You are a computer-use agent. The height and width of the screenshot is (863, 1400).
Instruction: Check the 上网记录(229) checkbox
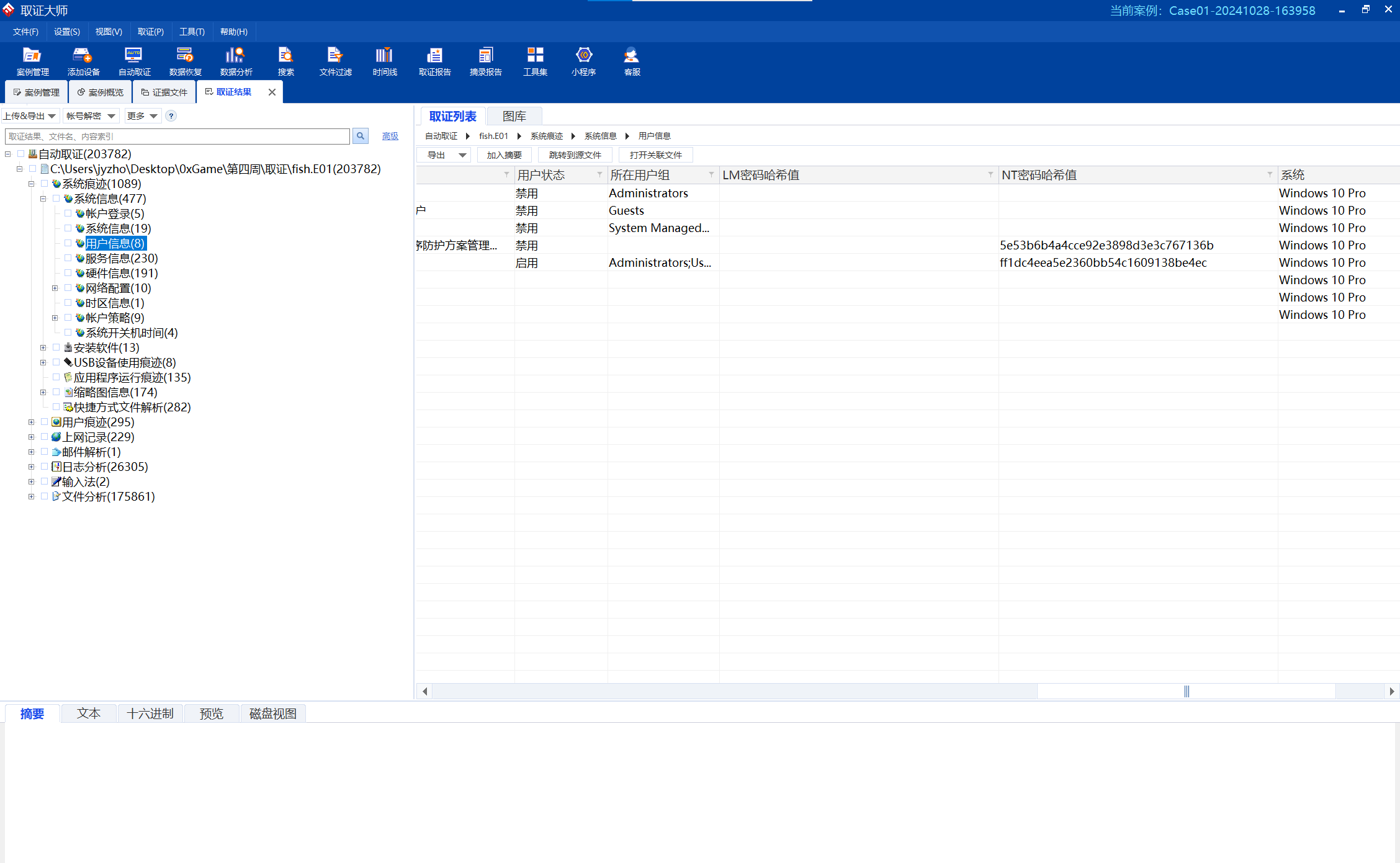pyautogui.click(x=44, y=436)
